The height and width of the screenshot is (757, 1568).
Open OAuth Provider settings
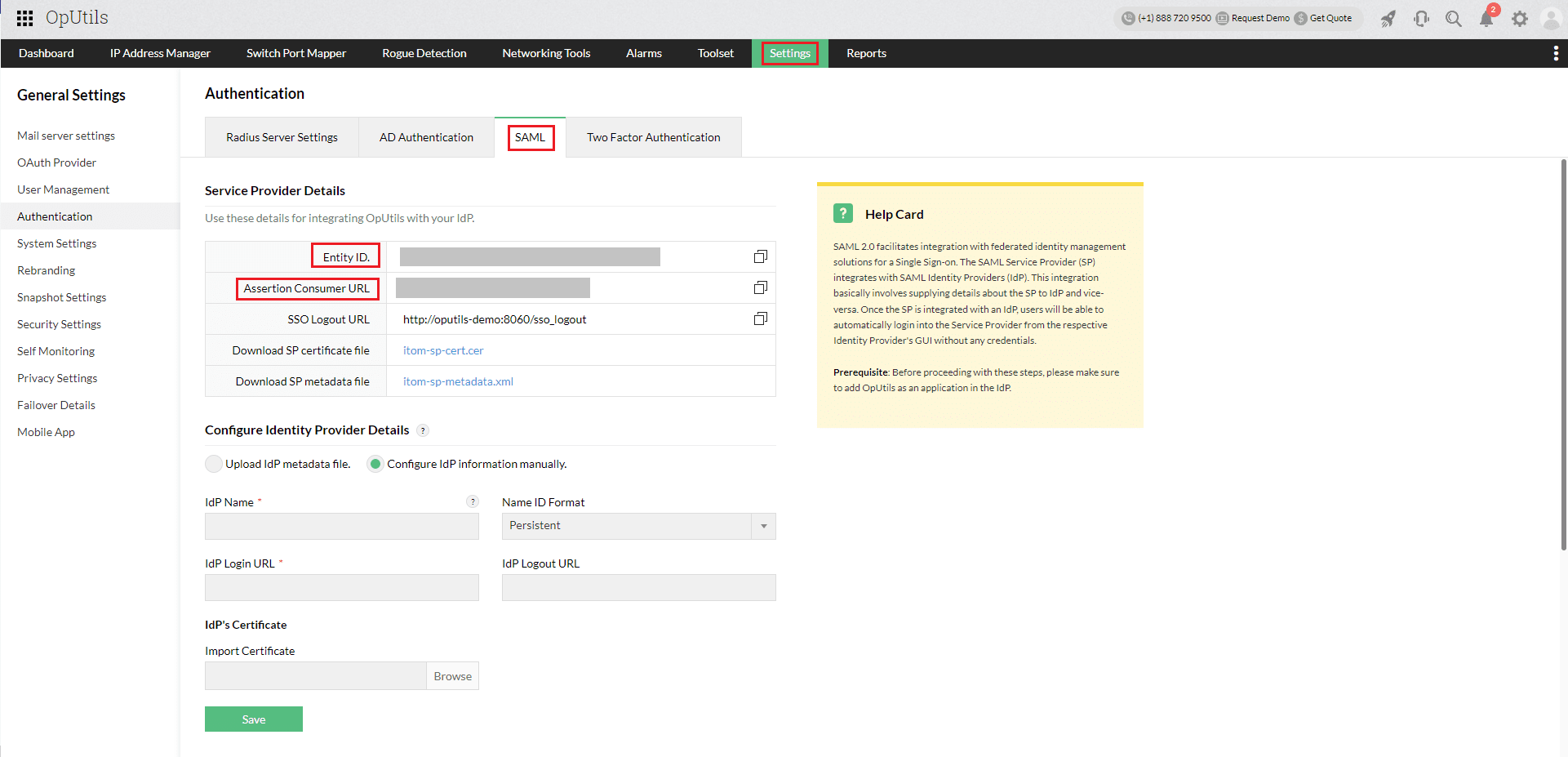56,163
